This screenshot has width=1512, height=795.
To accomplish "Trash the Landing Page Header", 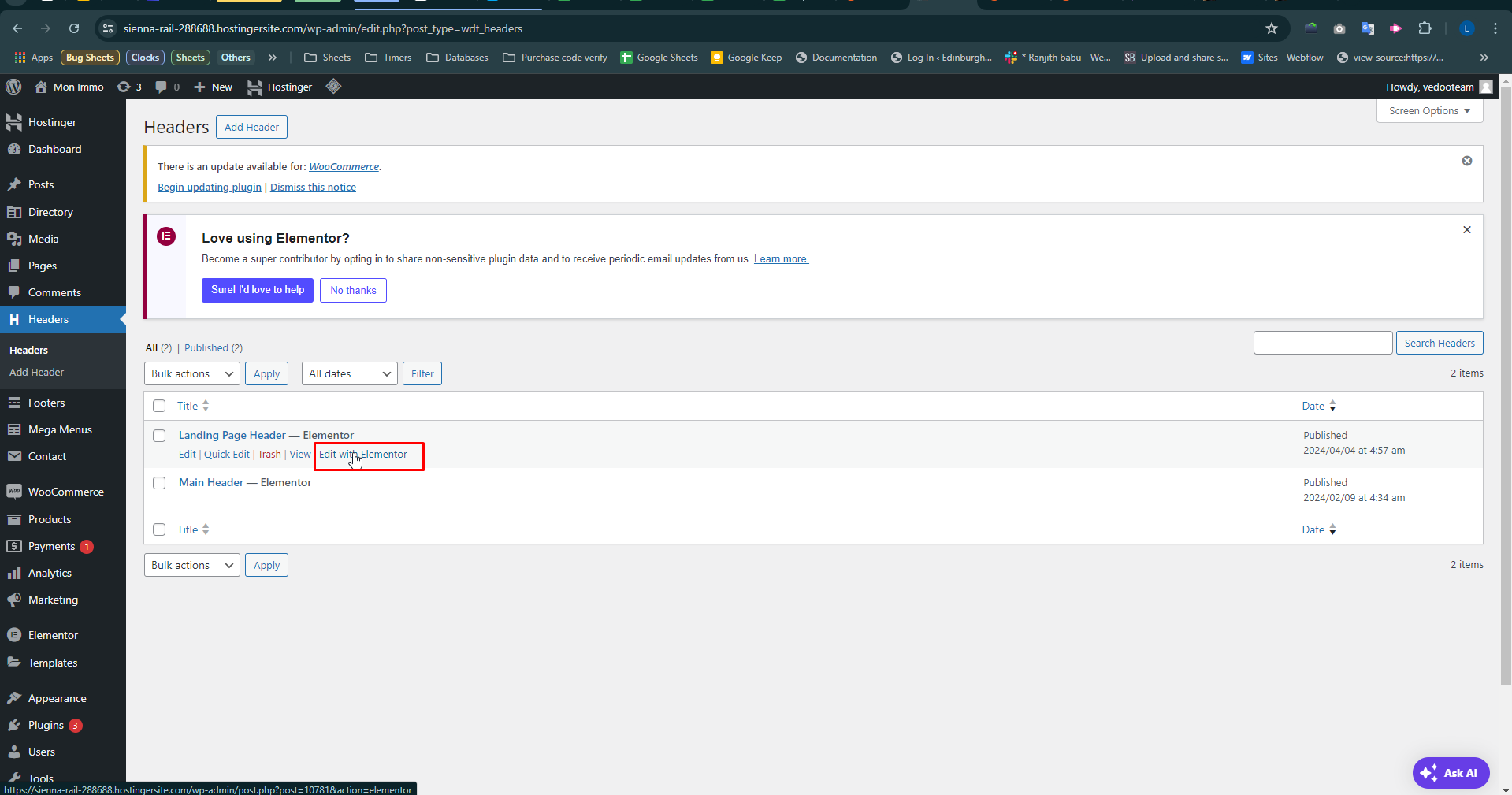I will [269, 454].
